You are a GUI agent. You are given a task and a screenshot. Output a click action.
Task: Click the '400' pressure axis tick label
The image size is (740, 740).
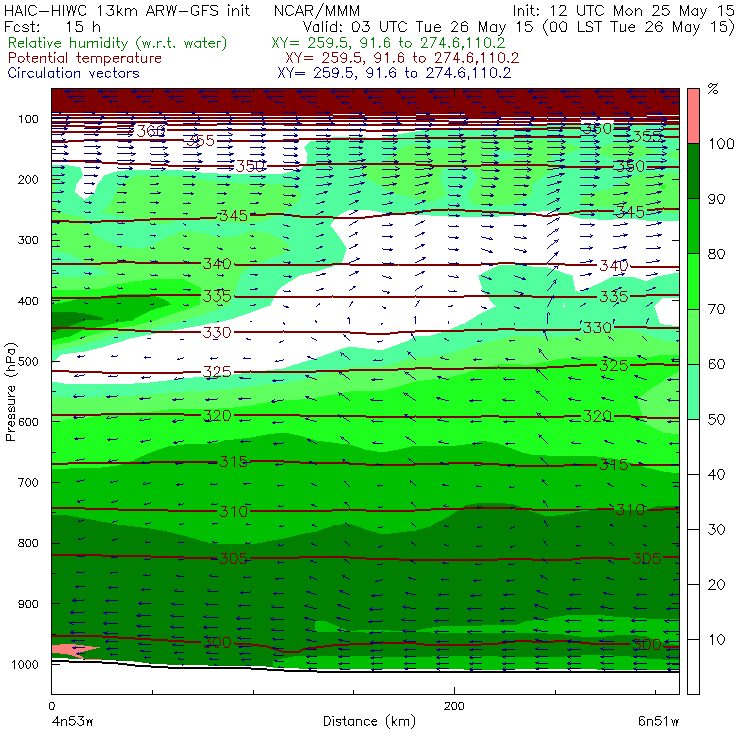click(x=28, y=301)
